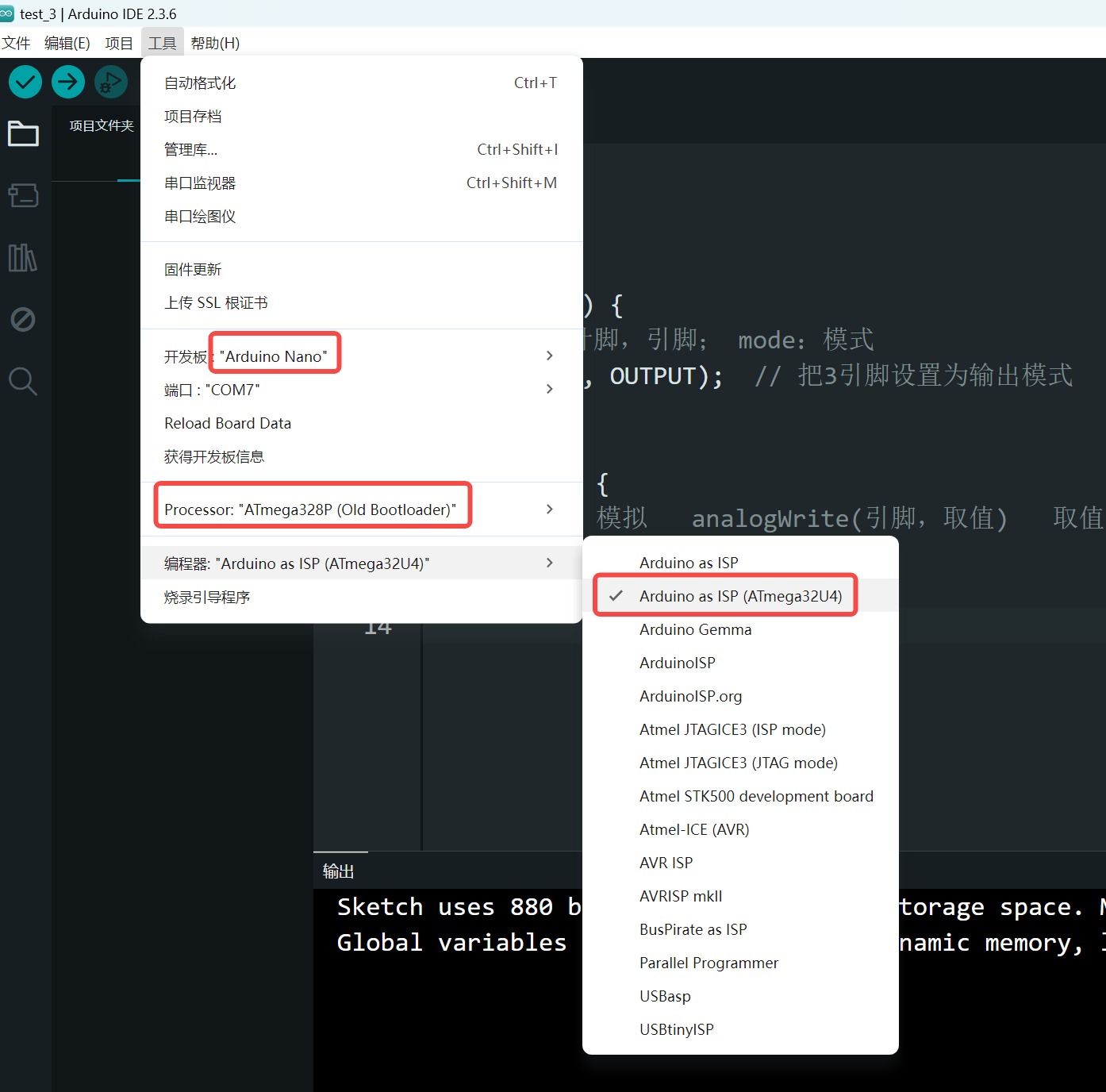
Task: Click the Upload arrow button
Action: (x=68, y=82)
